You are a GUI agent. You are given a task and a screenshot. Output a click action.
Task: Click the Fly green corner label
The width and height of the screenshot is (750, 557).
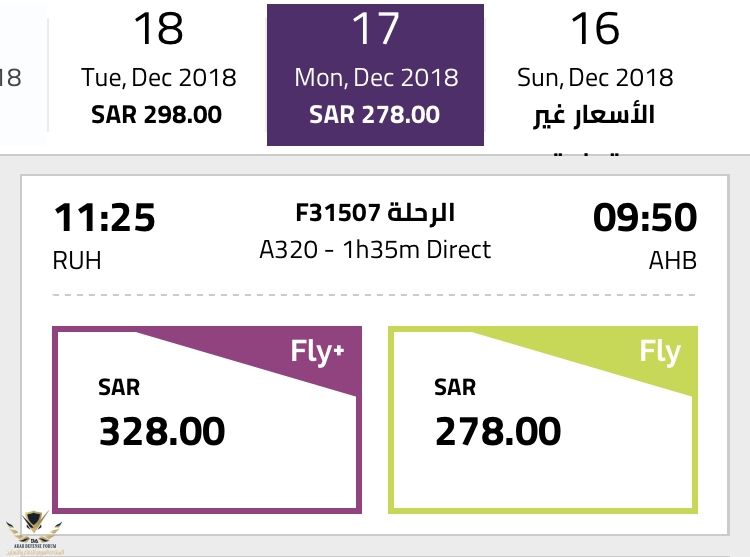660,353
